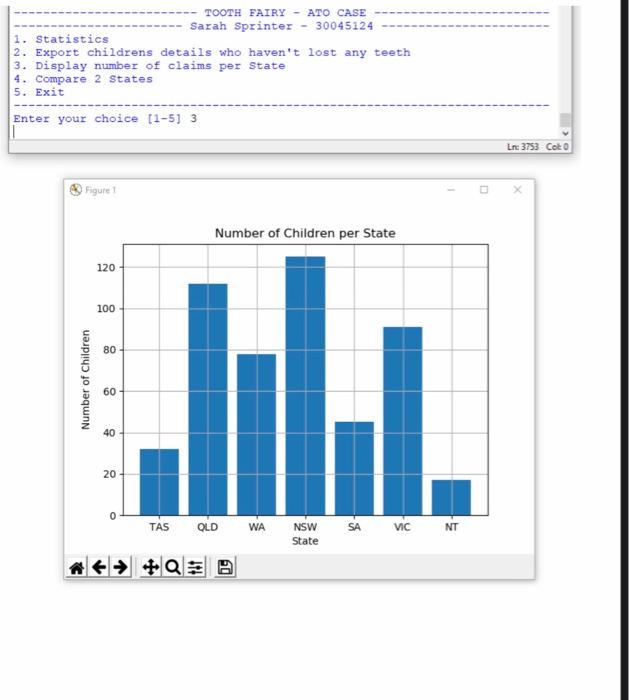629x700 pixels.
Task: Click the y-axis tick label 120
Action: (x=106, y=268)
